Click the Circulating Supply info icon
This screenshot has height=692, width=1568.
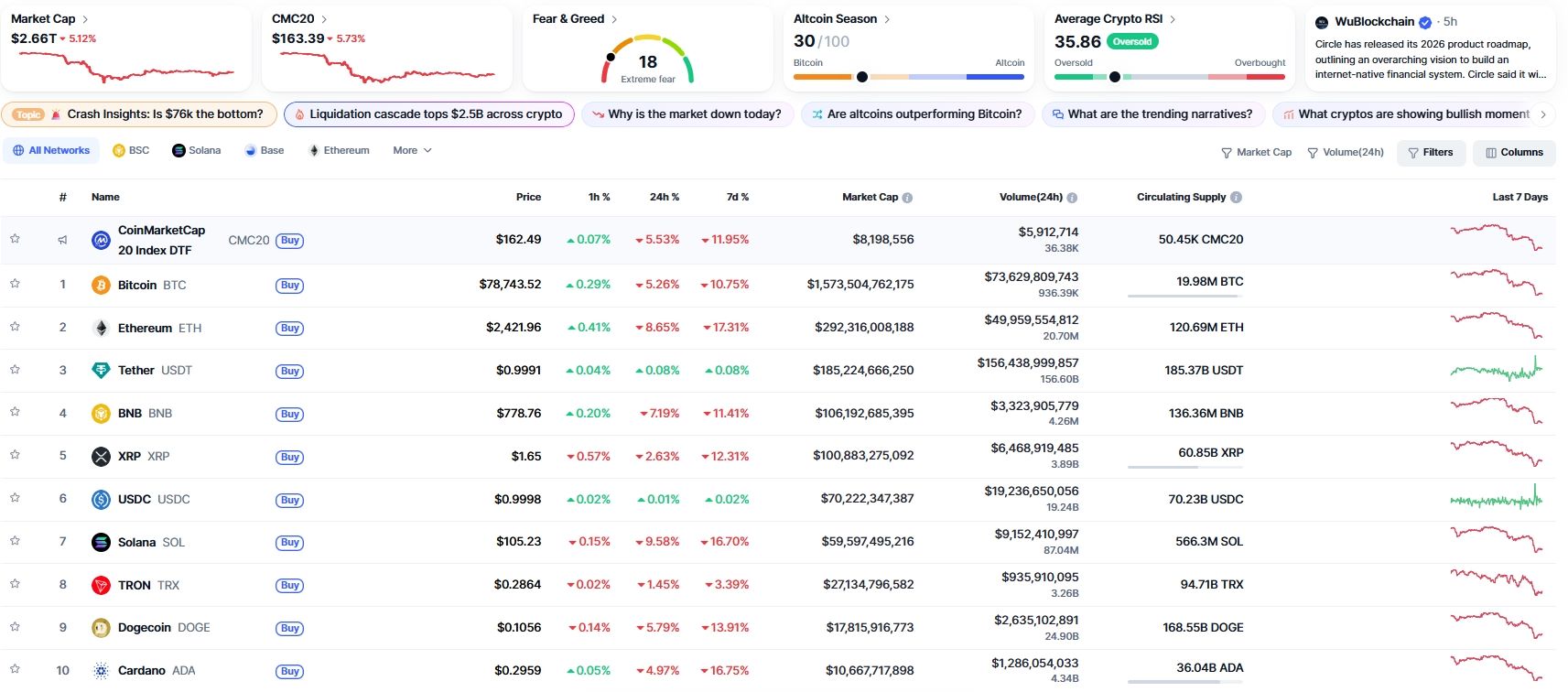click(x=1236, y=198)
